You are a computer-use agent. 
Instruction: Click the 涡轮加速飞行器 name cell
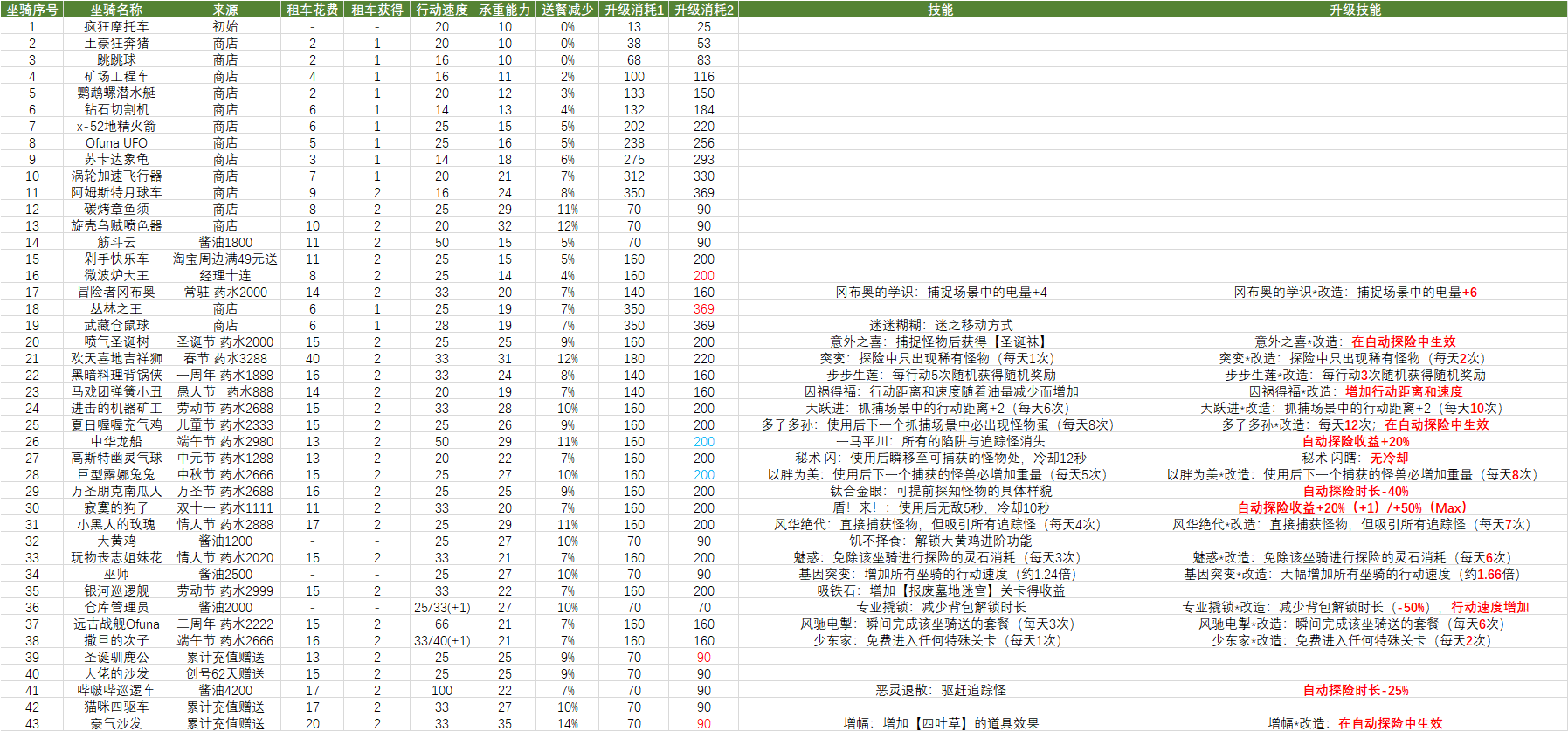click(116, 176)
